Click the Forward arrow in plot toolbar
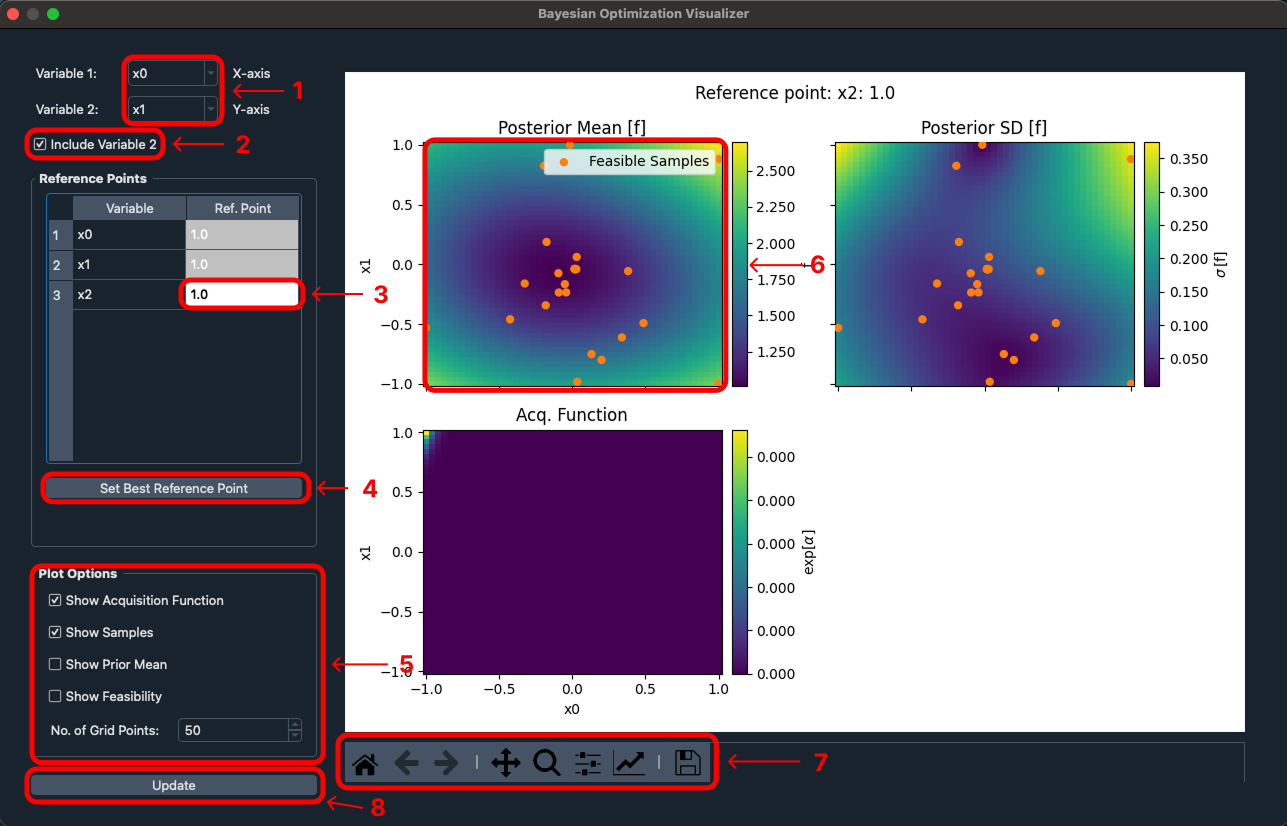The image size is (1287, 826). (446, 764)
